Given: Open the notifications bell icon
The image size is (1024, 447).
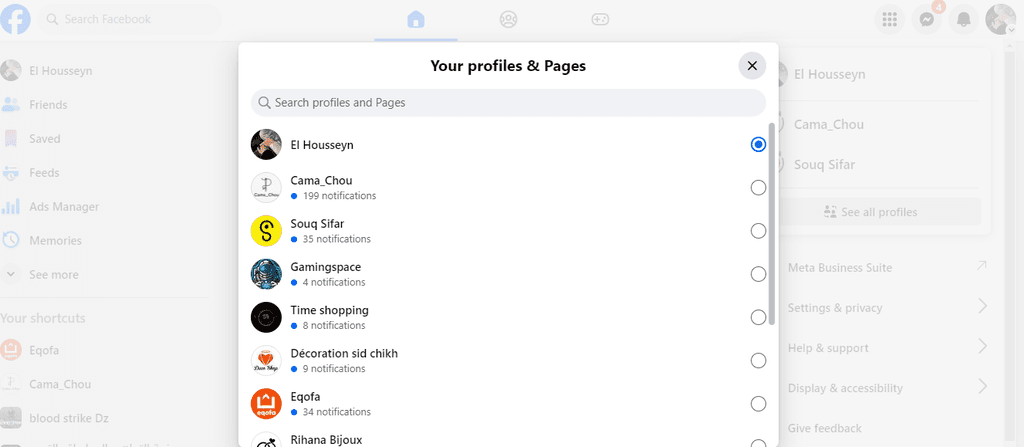Looking at the screenshot, I should point(963,20).
